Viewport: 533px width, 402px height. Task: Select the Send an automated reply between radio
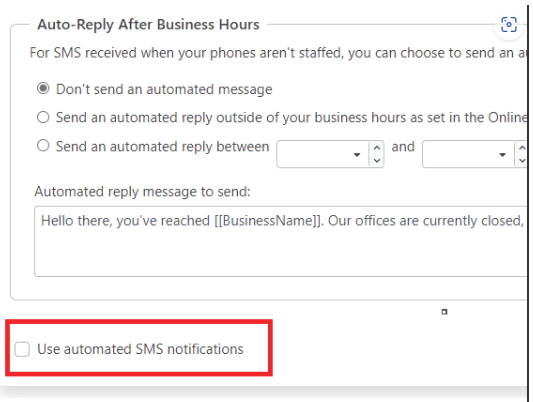click(43, 145)
